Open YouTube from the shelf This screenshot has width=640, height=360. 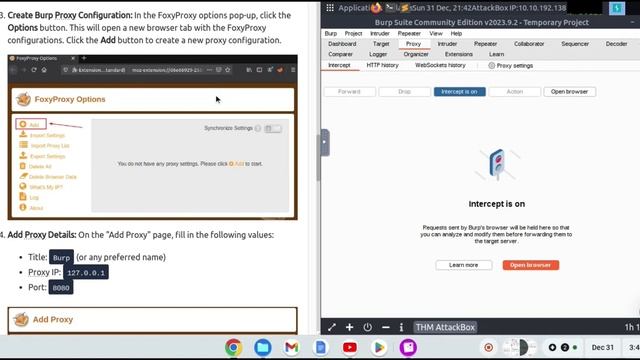click(x=350, y=347)
